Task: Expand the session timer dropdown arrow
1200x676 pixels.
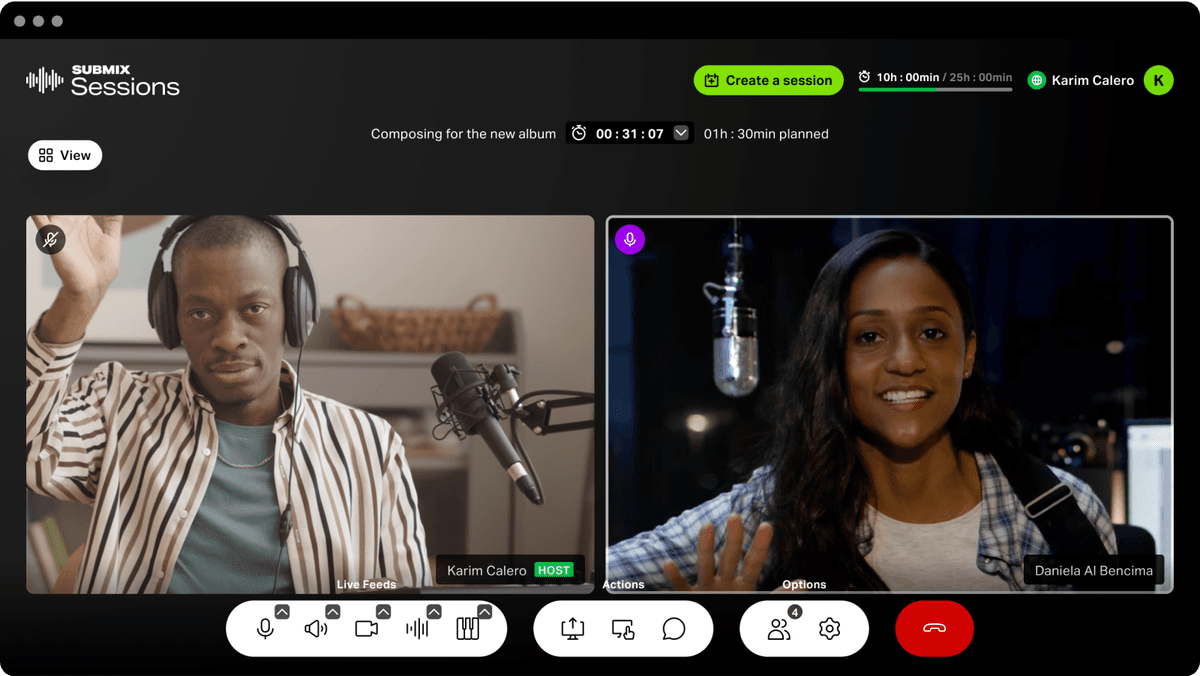Action: point(682,133)
